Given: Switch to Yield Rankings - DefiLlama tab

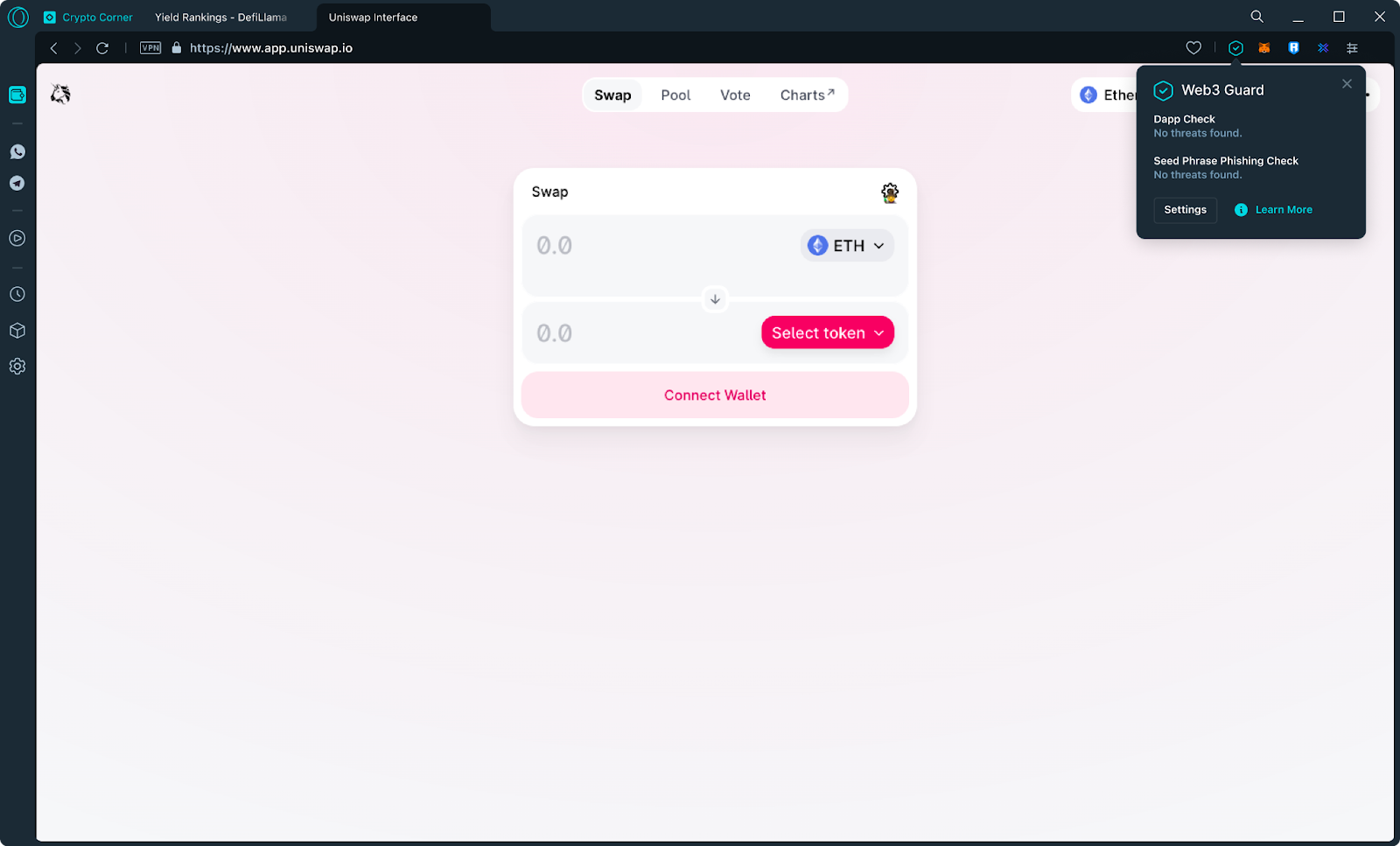Looking at the screenshot, I should (220, 17).
